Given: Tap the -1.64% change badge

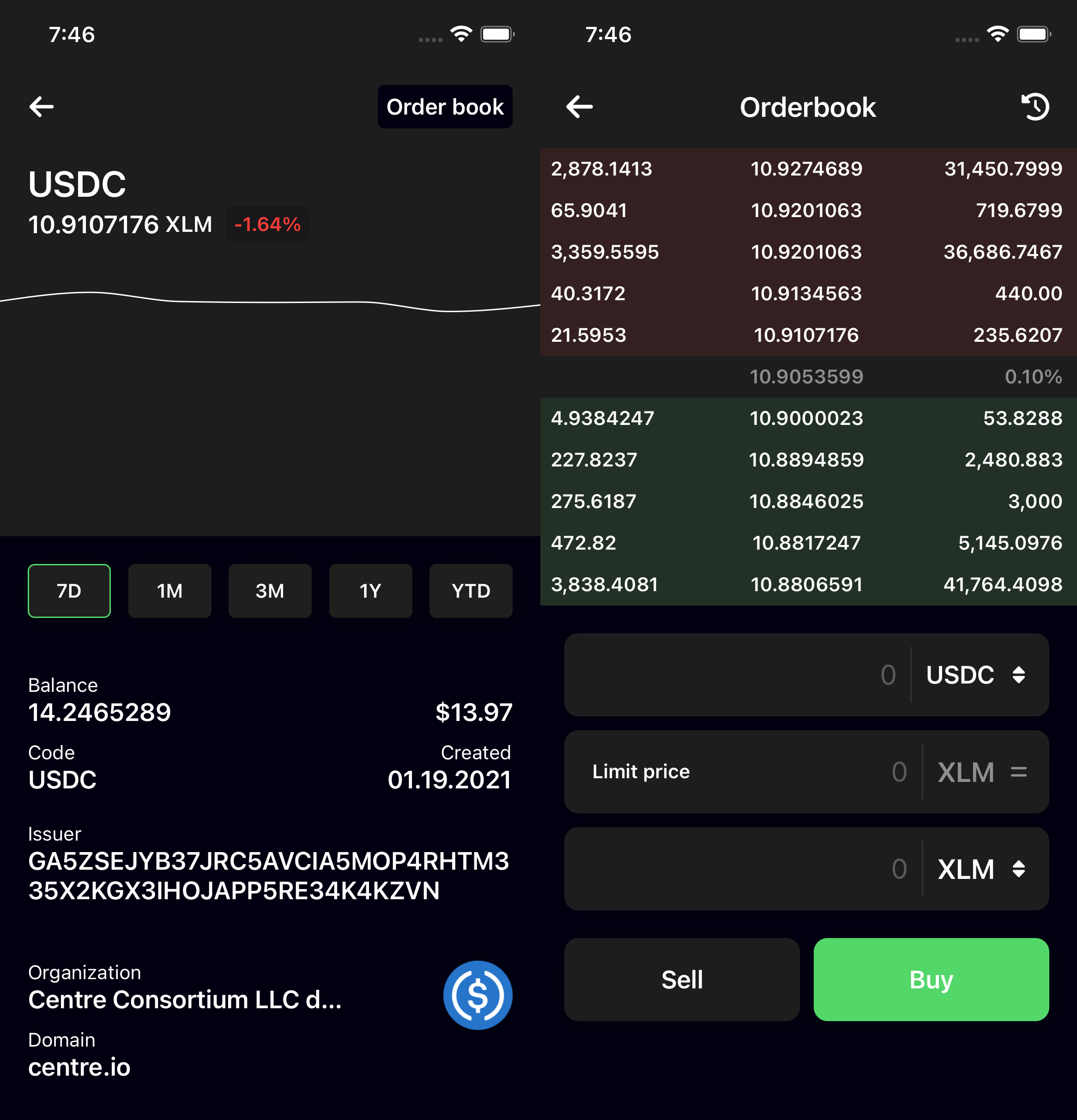Looking at the screenshot, I should click(267, 224).
